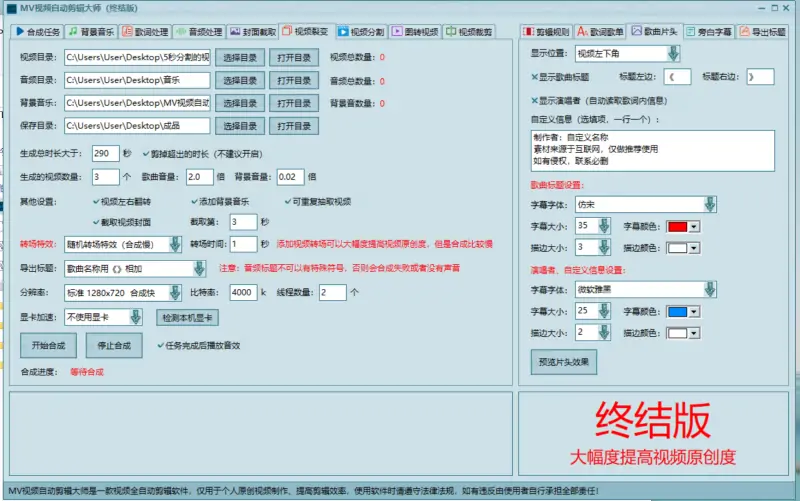The image size is (800, 501).
Task: Open the 剪辑规则 tab with red film icon
Action: pyautogui.click(x=546, y=32)
